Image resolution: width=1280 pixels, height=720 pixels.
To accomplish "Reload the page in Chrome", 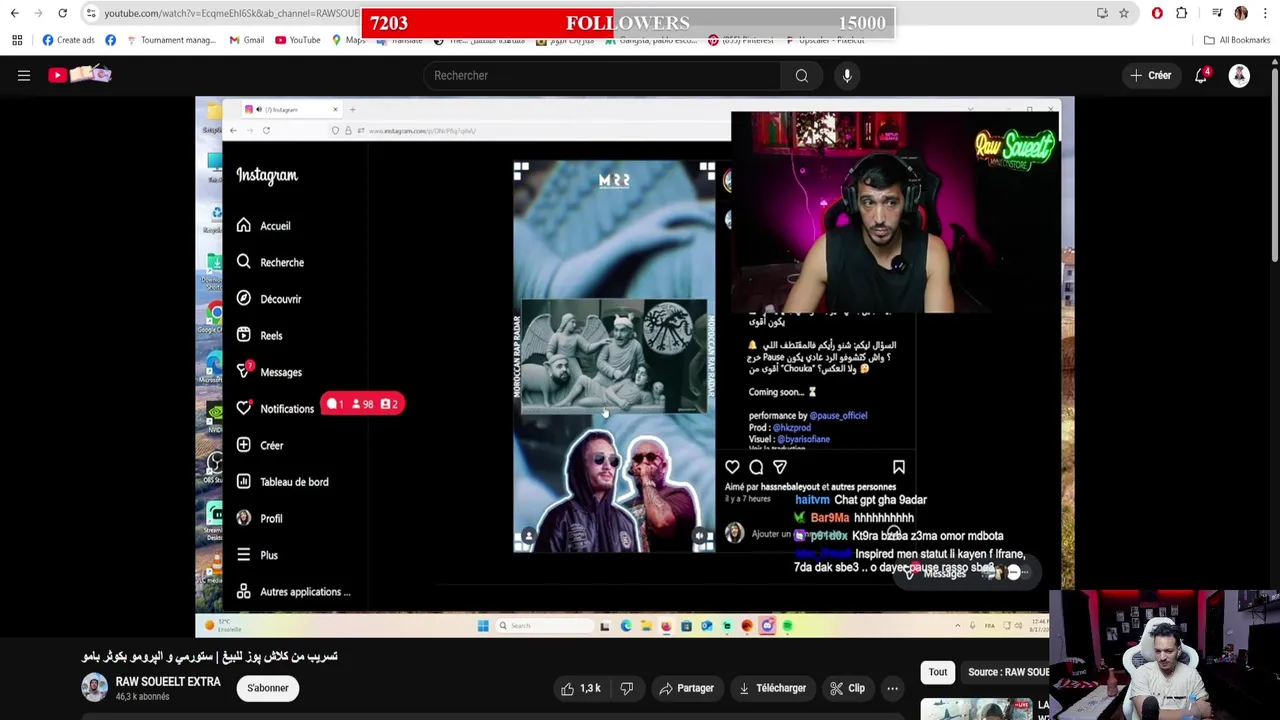I will (x=62, y=13).
